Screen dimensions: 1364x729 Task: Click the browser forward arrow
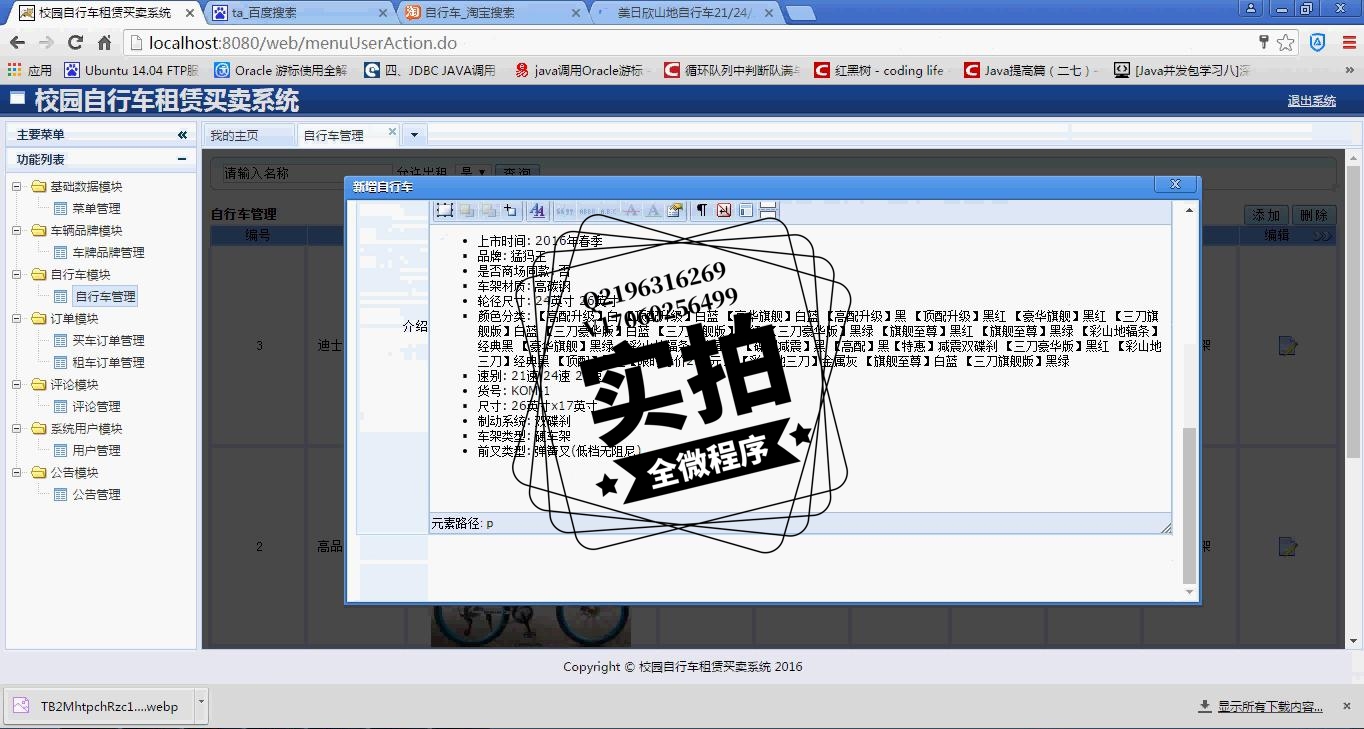[46, 43]
